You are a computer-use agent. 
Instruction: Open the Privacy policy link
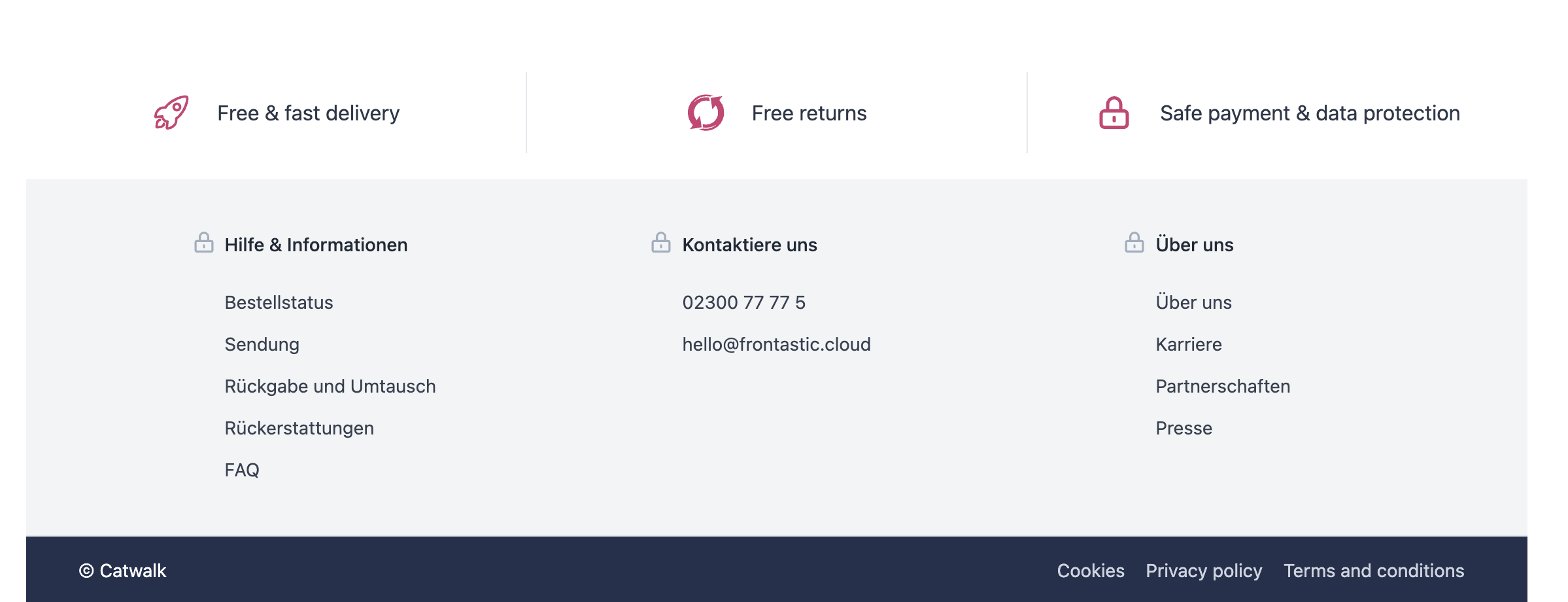[1204, 571]
